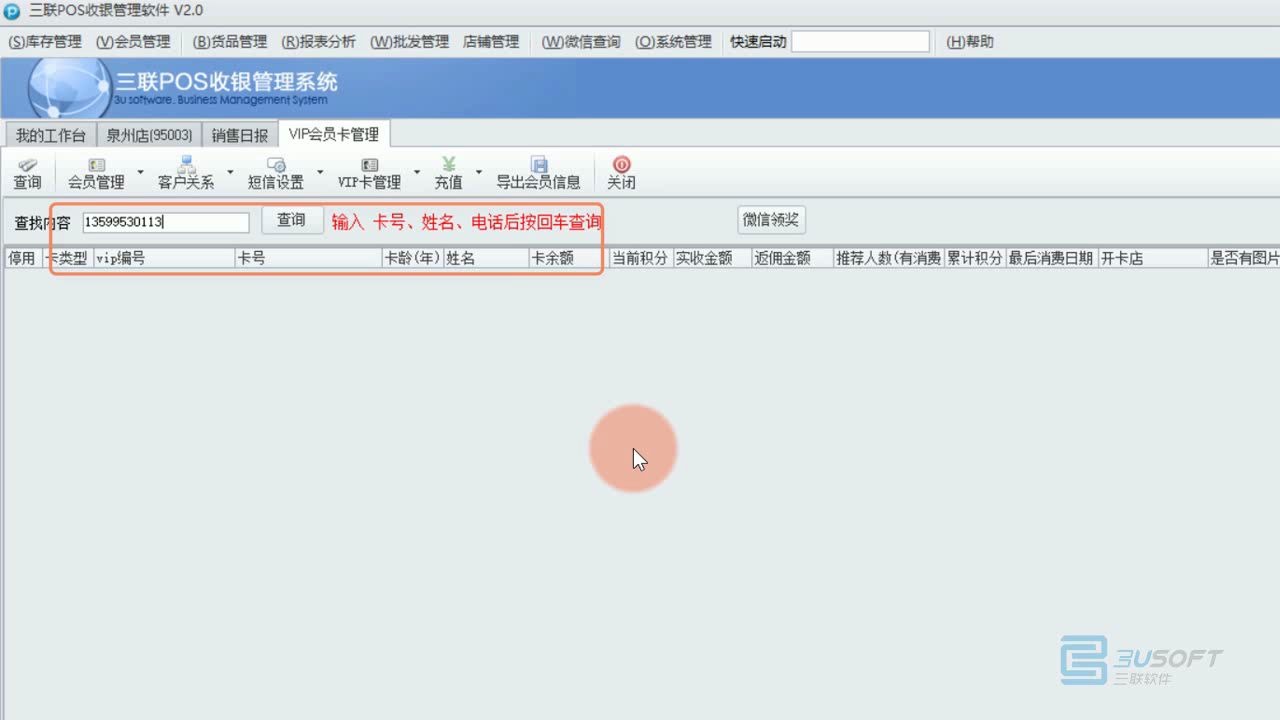This screenshot has width=1280, height=720.
Task: Expand the VIP卡管理 dropdown arrow
Action: (x=417, y=172)
